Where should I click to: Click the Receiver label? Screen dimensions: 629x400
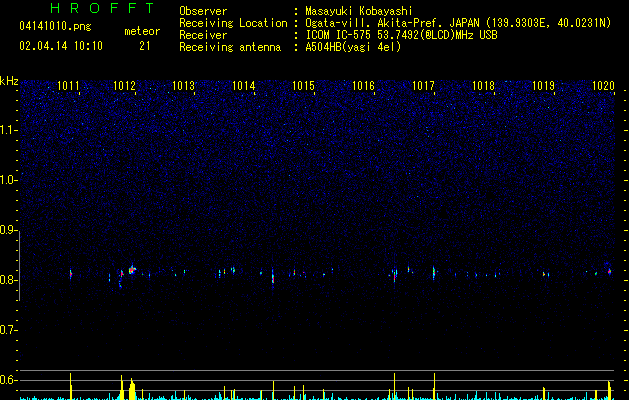[203, 35]
